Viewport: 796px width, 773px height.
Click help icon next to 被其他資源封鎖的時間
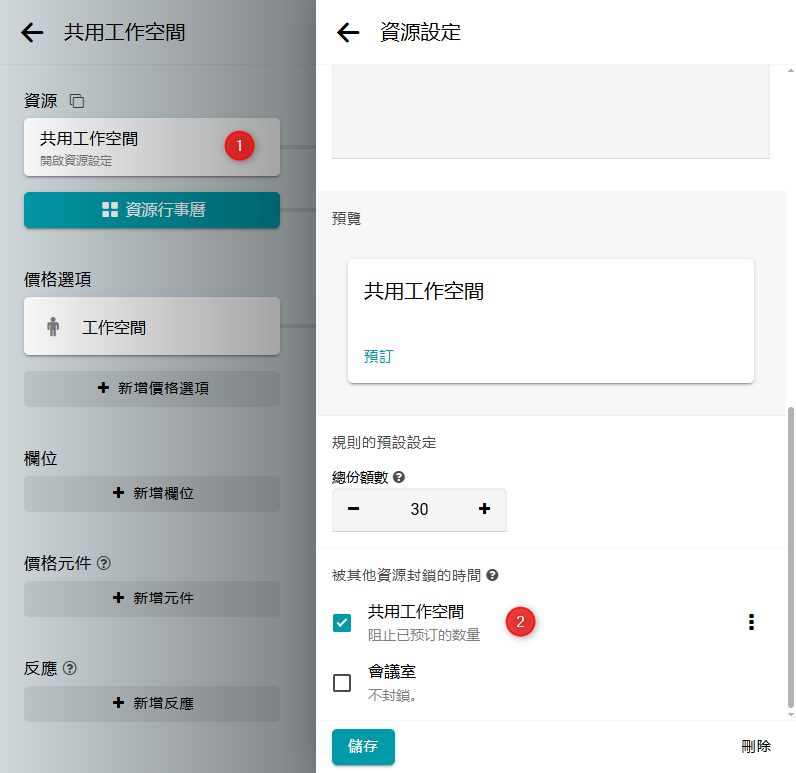[492, 575]
